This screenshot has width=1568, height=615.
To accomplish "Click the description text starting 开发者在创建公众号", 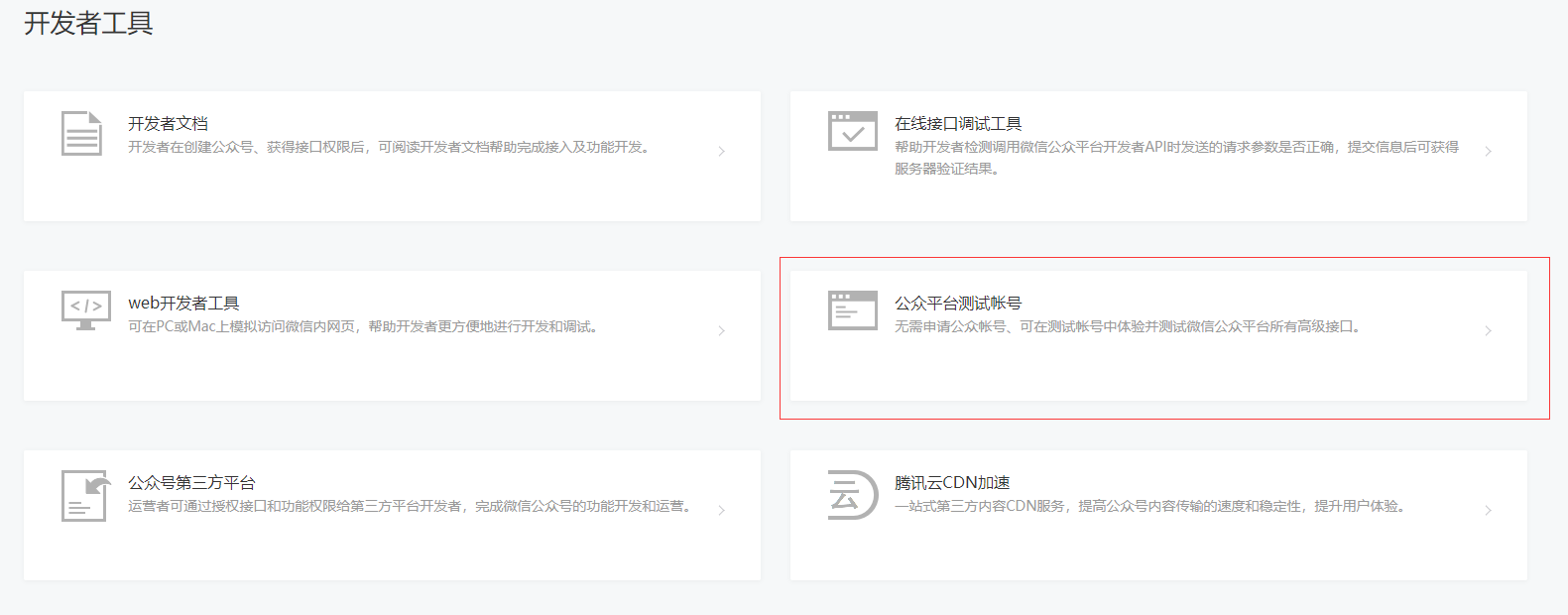I will tap(392, 147).
